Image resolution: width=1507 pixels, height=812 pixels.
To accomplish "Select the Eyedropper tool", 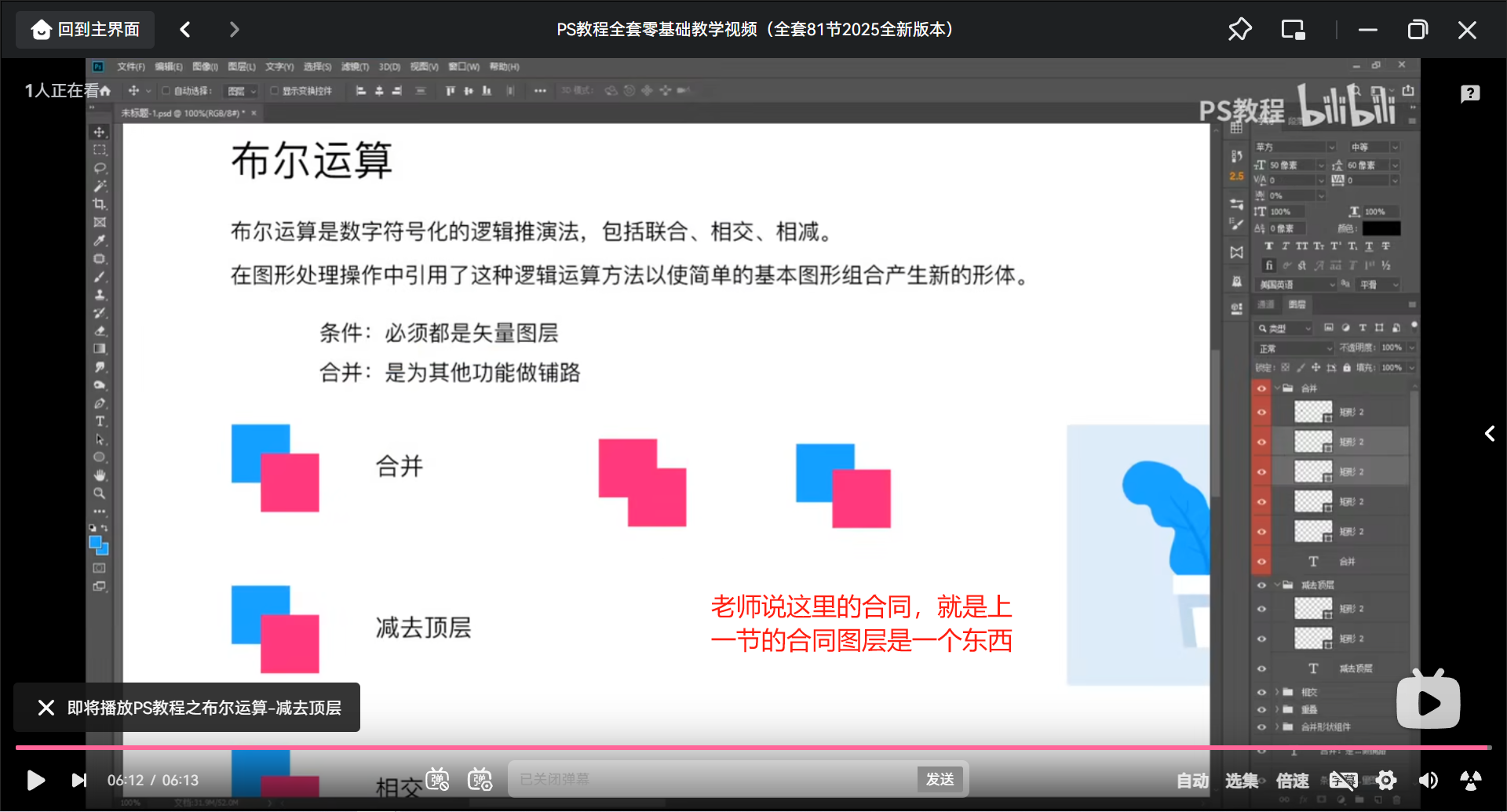I will tap(100, 240).
